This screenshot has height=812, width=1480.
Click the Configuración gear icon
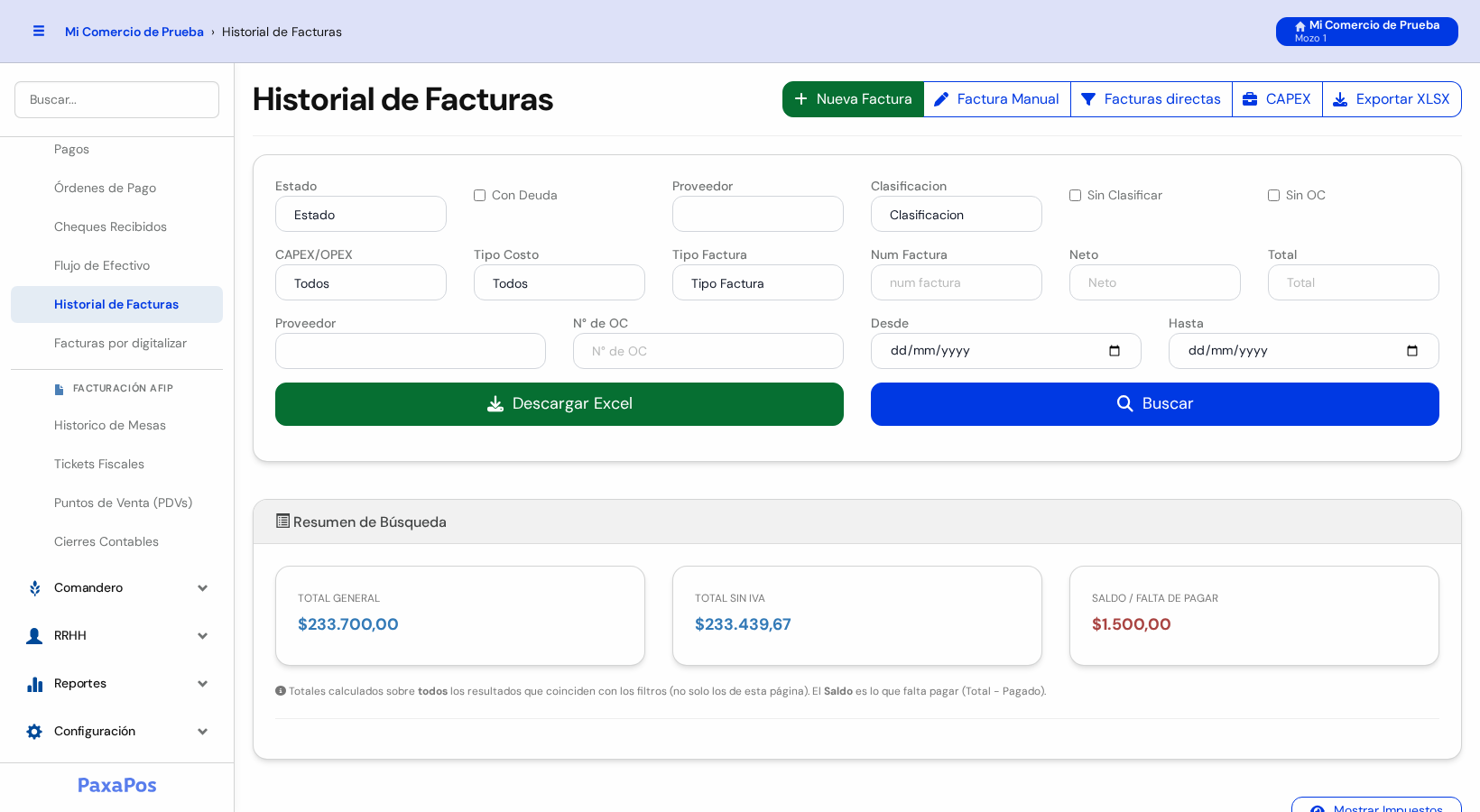pos(34,732)
